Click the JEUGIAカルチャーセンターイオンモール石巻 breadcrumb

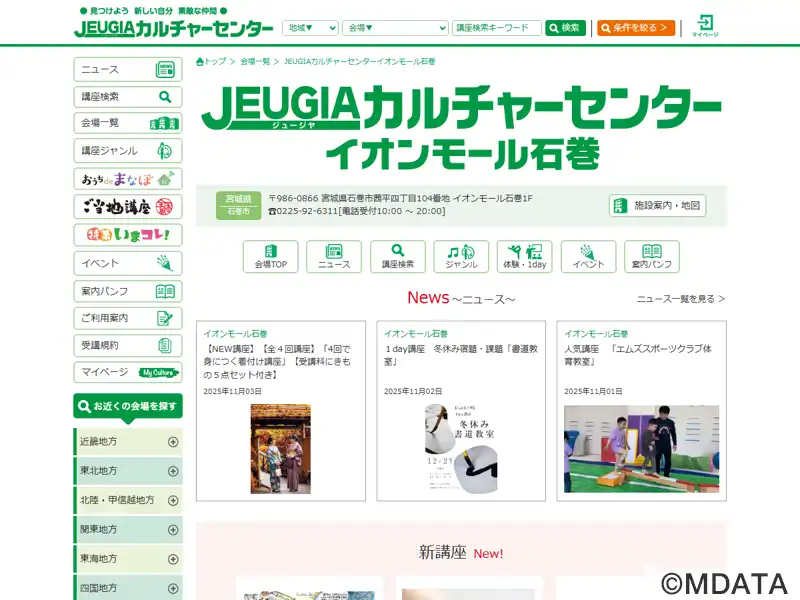[x=360, y=61]
